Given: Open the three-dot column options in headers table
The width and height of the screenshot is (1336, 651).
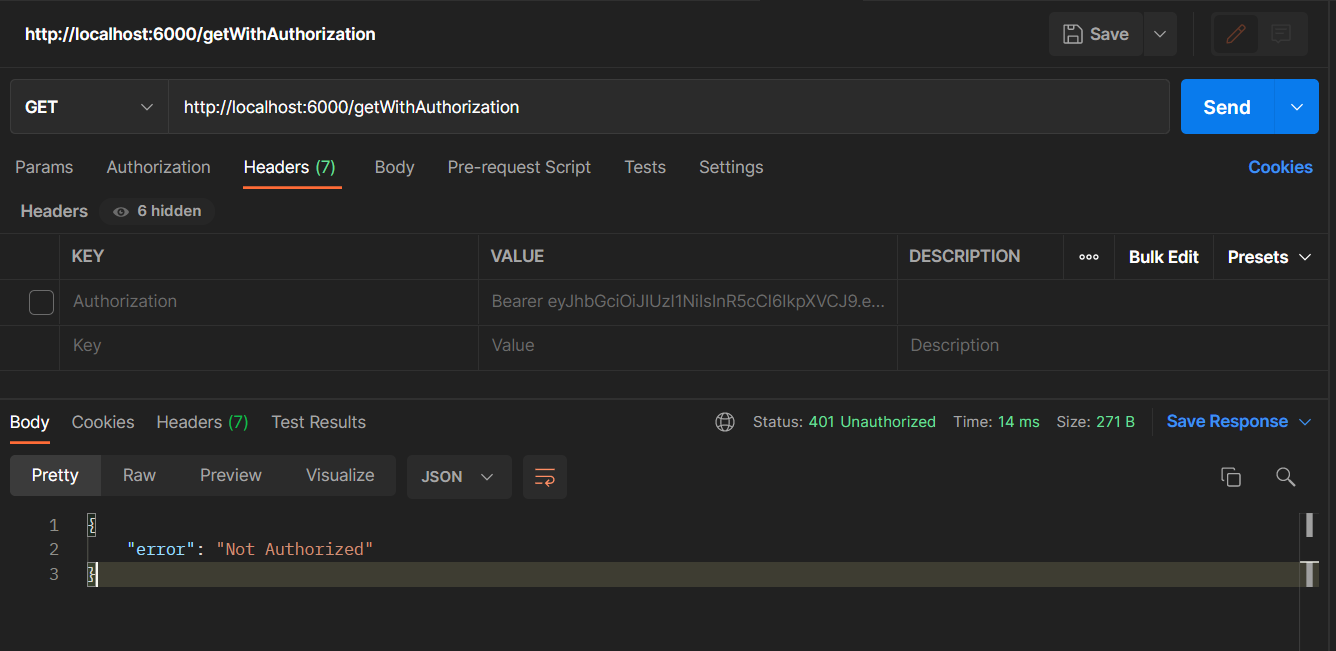Looking at the screenshot, I should point(1089,257).
